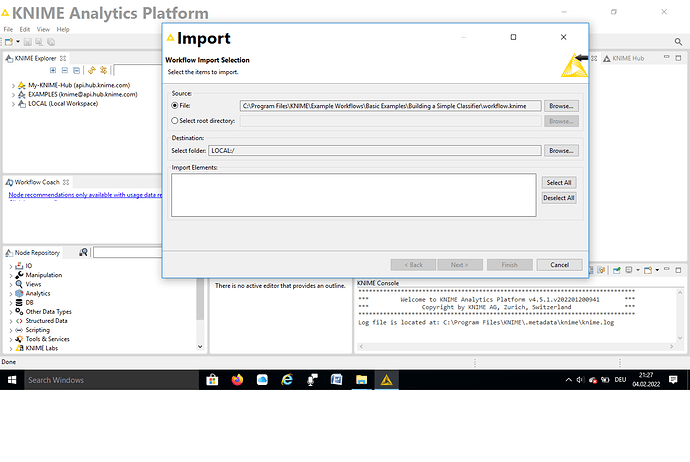Click the Open Console icon
This screenshot has height=462, width=690.
click(x=648, y=270)
